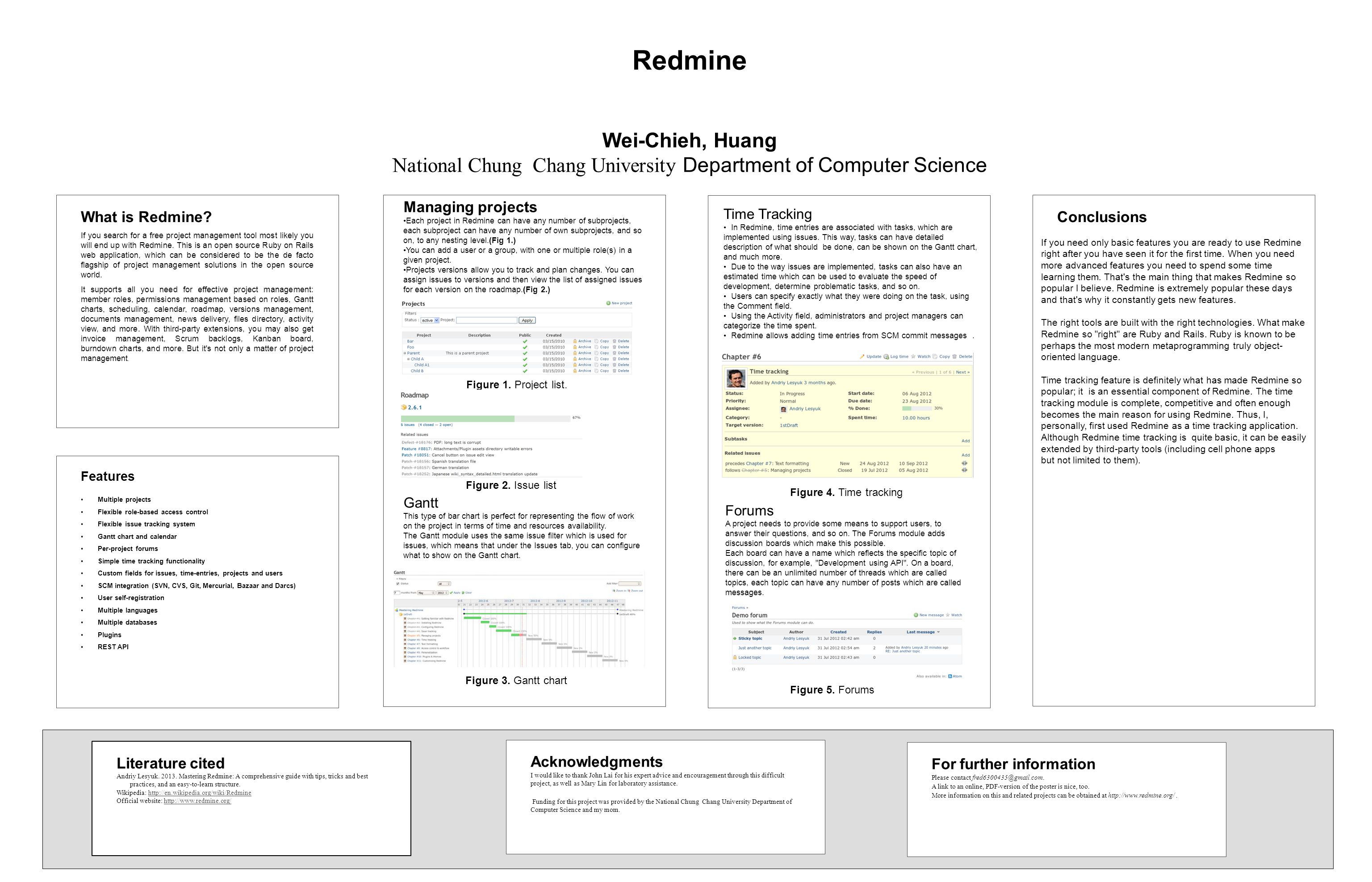
Task: Click the lock icon beside Locked topic
Action: pyautogui.click(x=735, y=658)
